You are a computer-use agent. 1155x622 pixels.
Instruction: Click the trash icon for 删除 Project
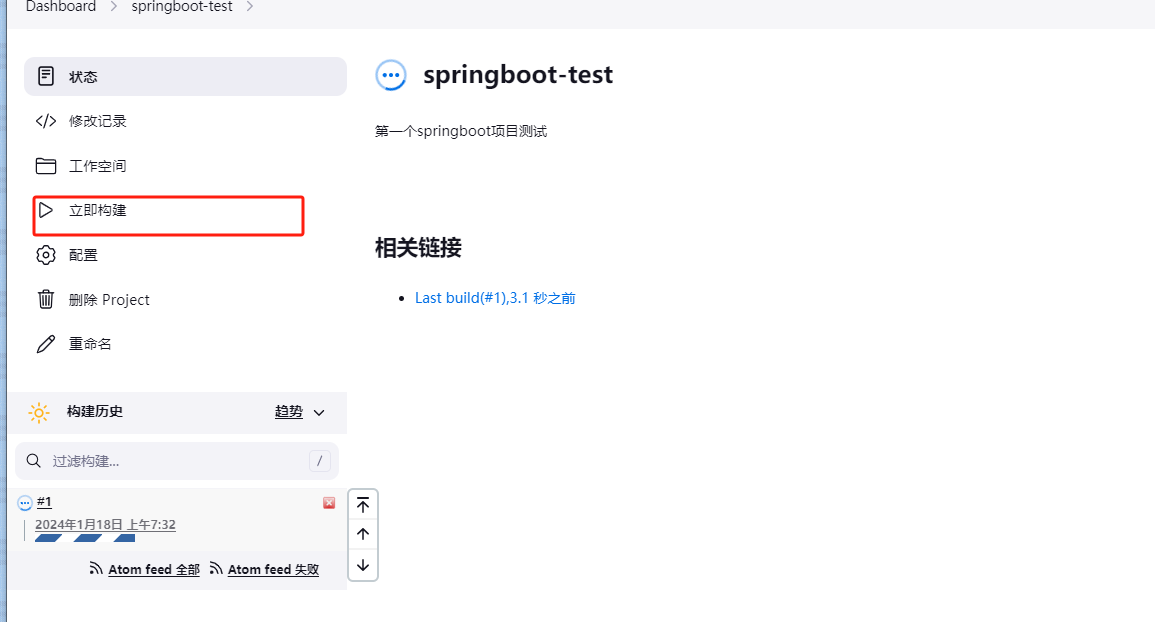click(x=46, y=299)
